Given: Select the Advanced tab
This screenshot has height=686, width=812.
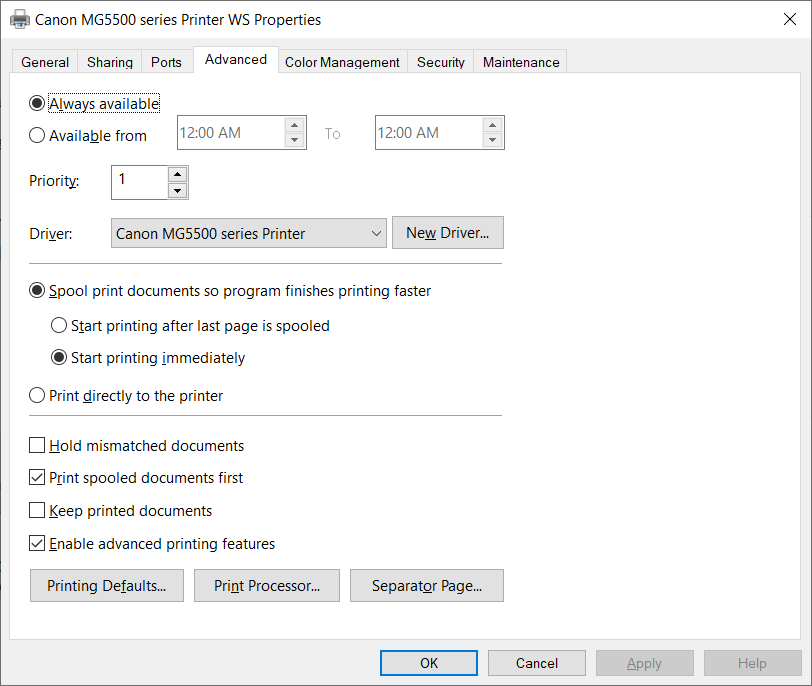Looking at the screenshot, I should 236,60.
